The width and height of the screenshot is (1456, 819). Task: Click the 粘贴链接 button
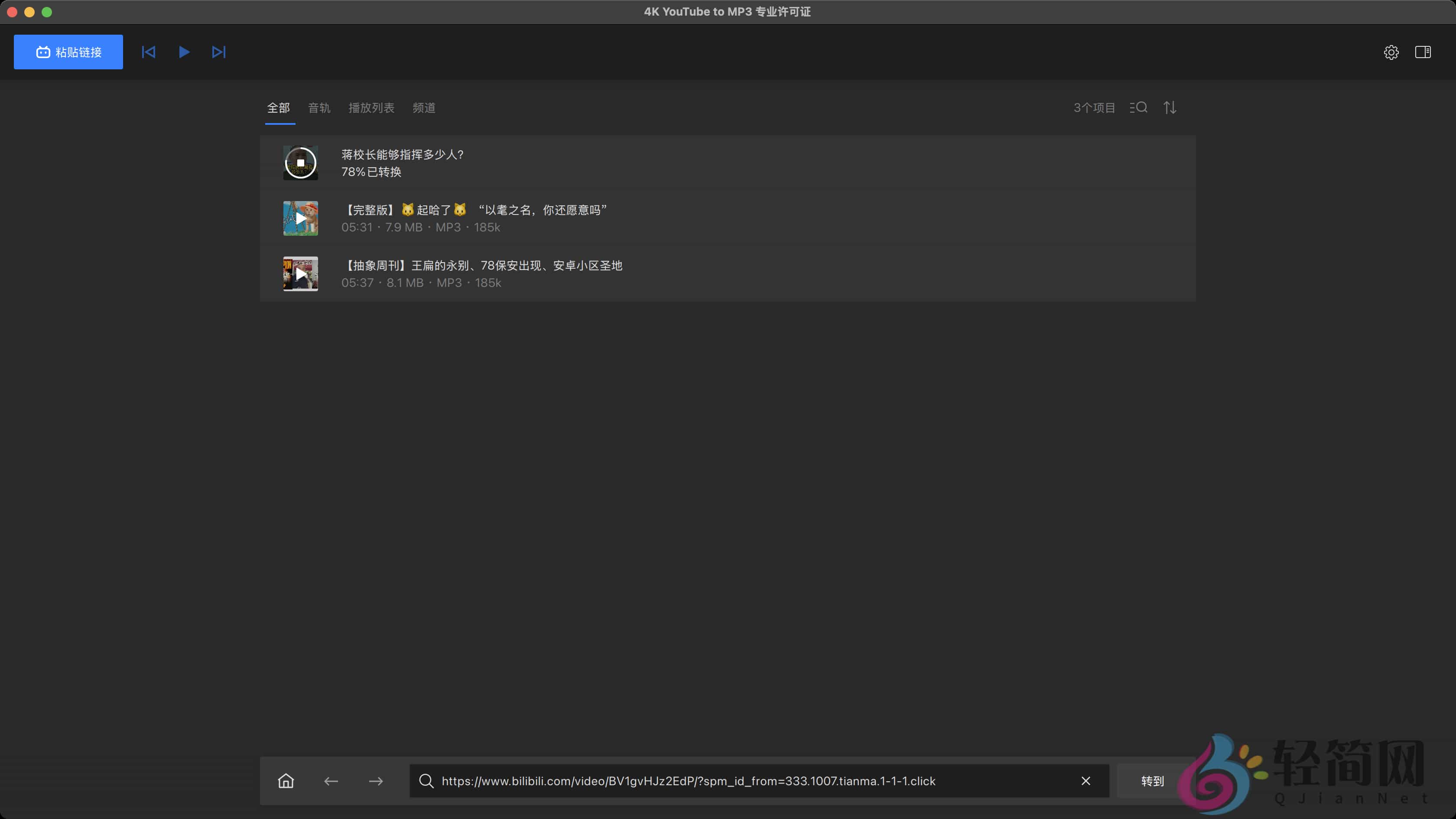[68, 52]
